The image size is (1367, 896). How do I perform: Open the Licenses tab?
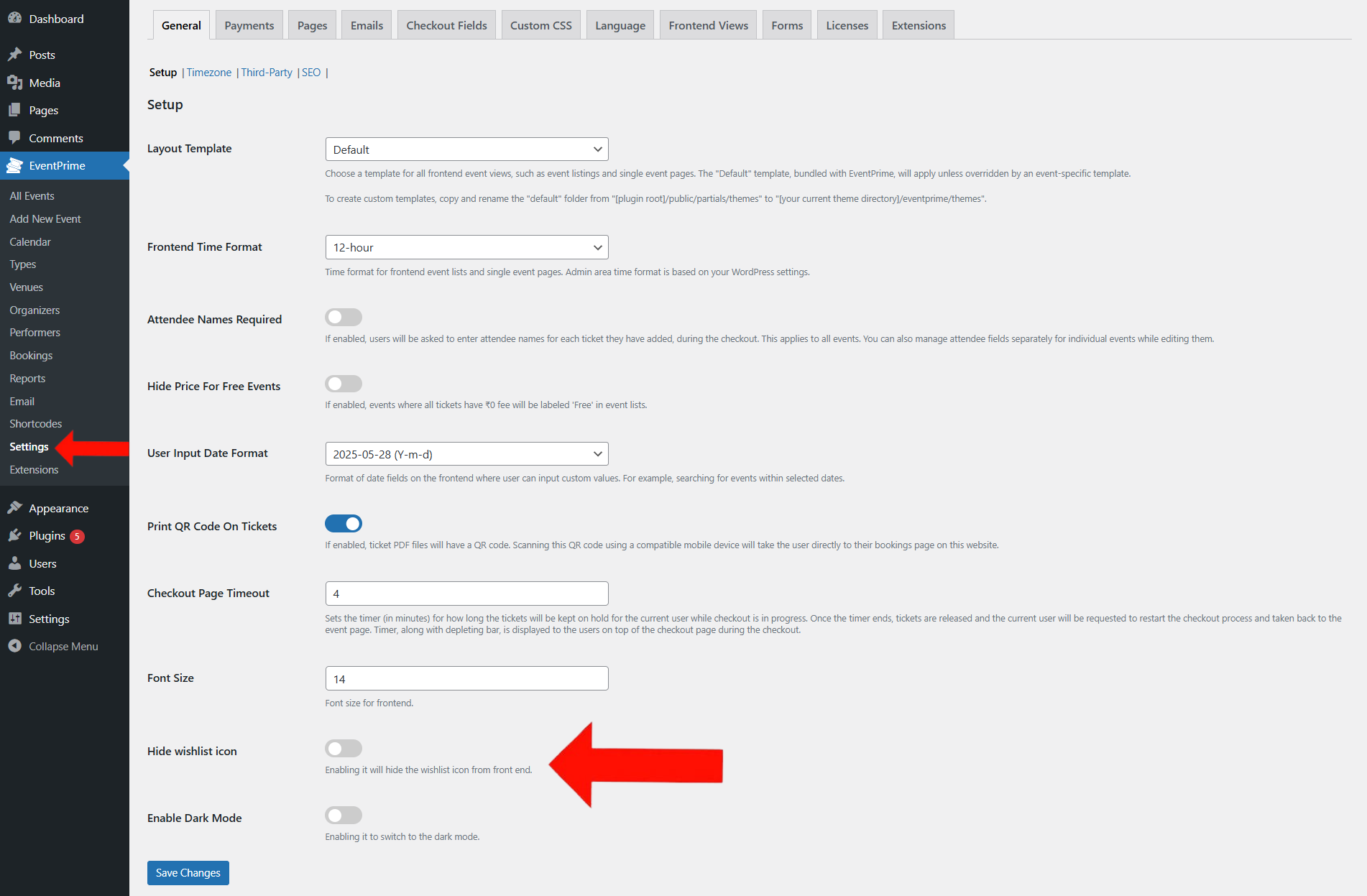click(847, 25)
